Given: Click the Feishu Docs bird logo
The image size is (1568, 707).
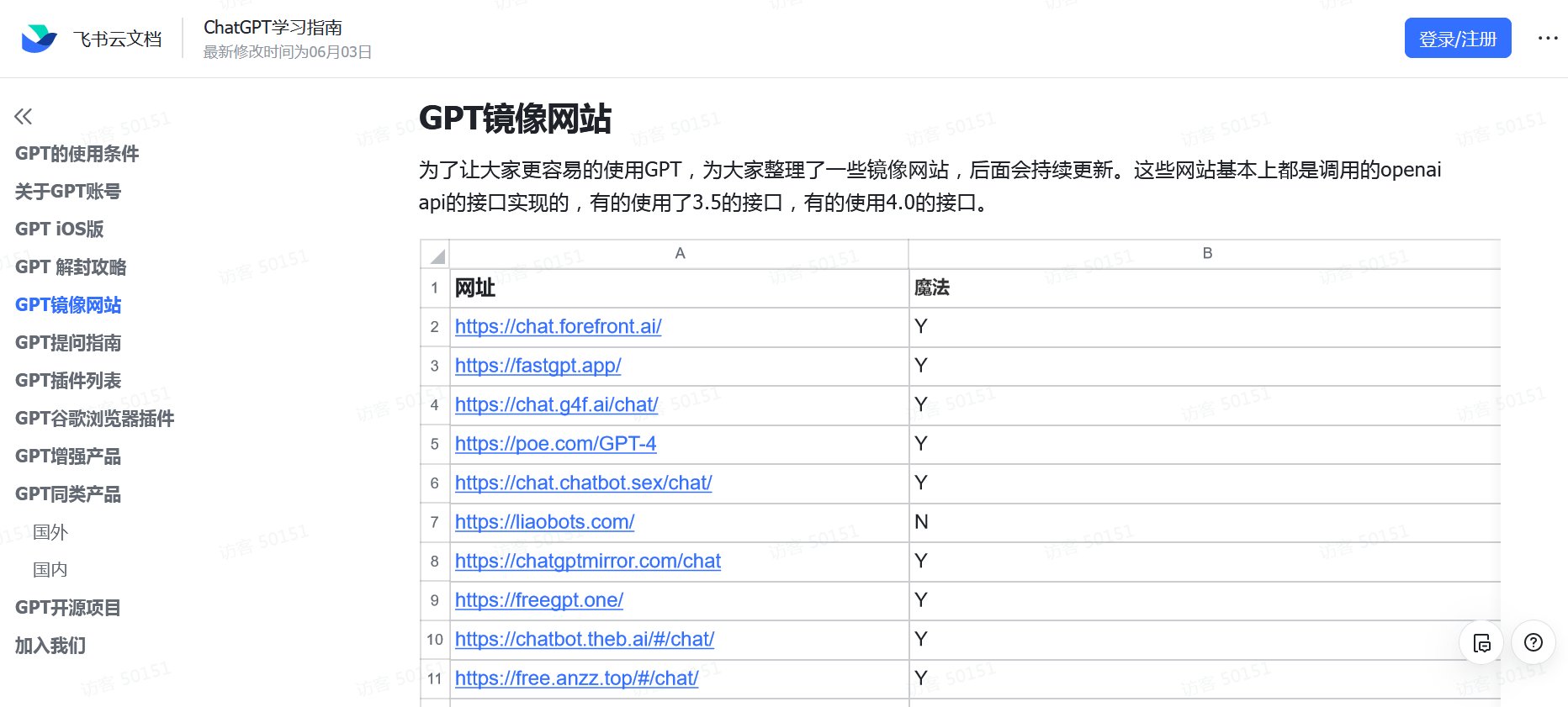Looking at the screenshot, I should pyautogui.click(x=39, y=39).
